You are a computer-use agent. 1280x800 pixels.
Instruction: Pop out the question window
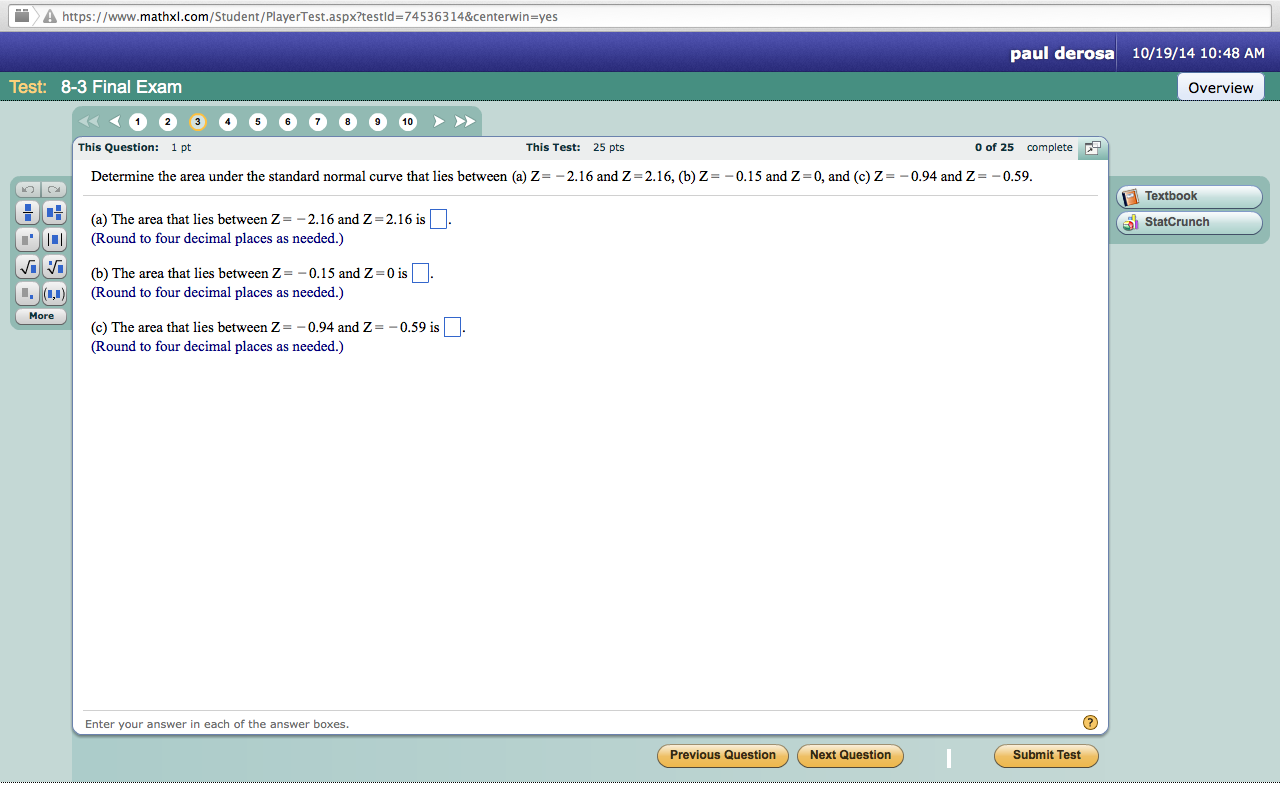coord(1092,147)
